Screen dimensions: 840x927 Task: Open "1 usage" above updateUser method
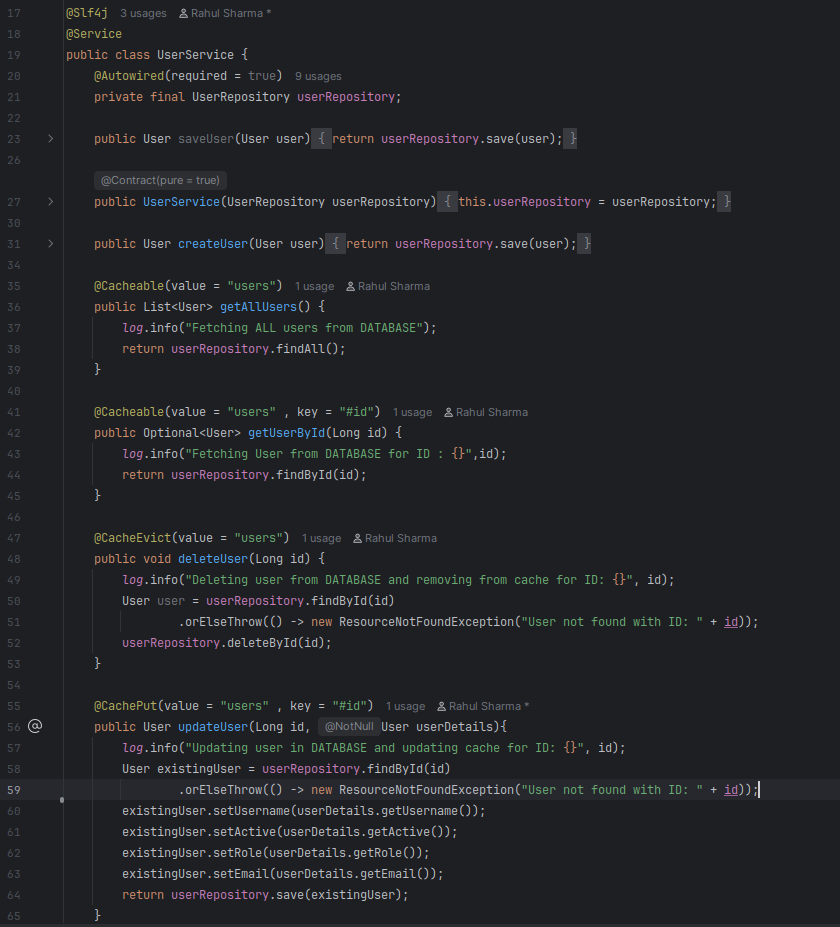coord(405,705)
